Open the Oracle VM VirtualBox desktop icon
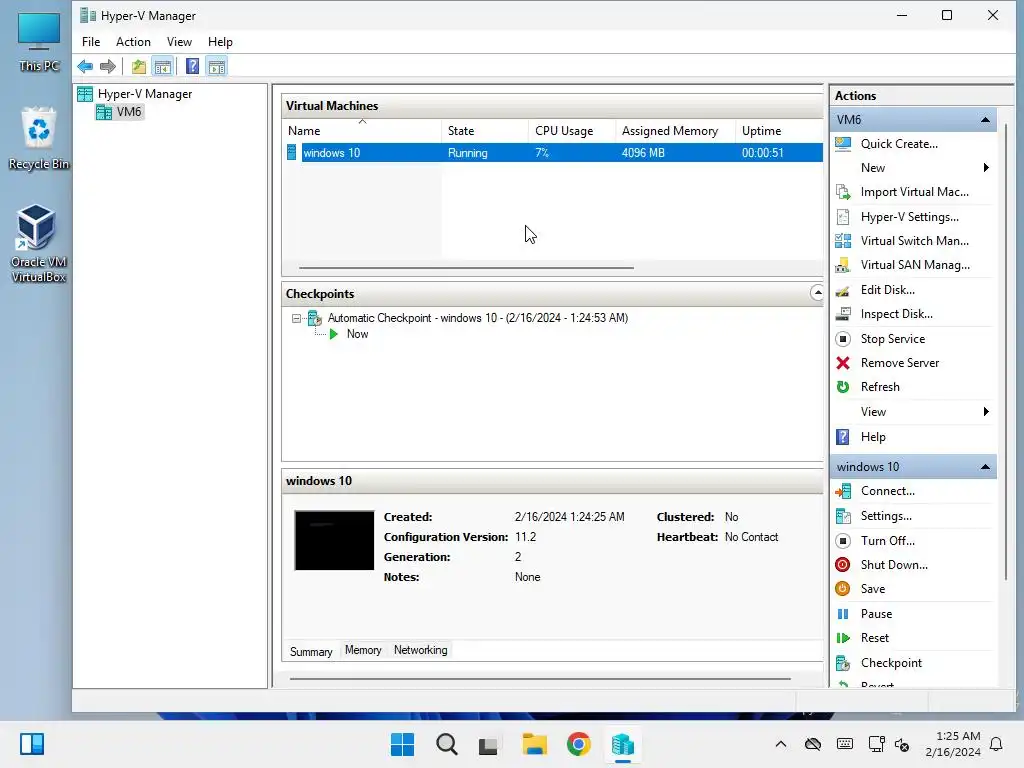The height and width of the screenshot is (768, 1024). (x=38, y=243)
